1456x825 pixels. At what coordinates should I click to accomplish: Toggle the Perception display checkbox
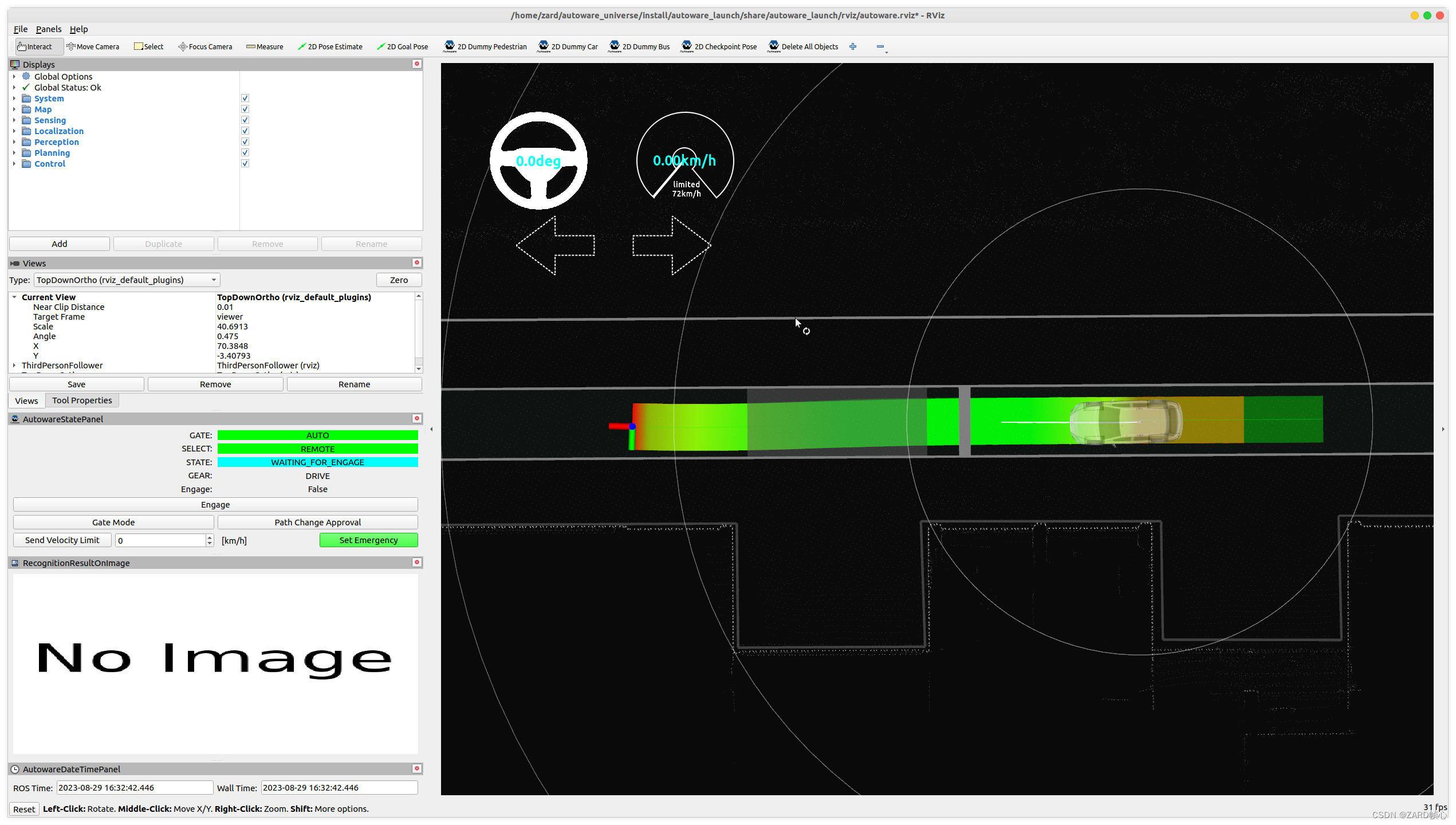click(245, 142)
